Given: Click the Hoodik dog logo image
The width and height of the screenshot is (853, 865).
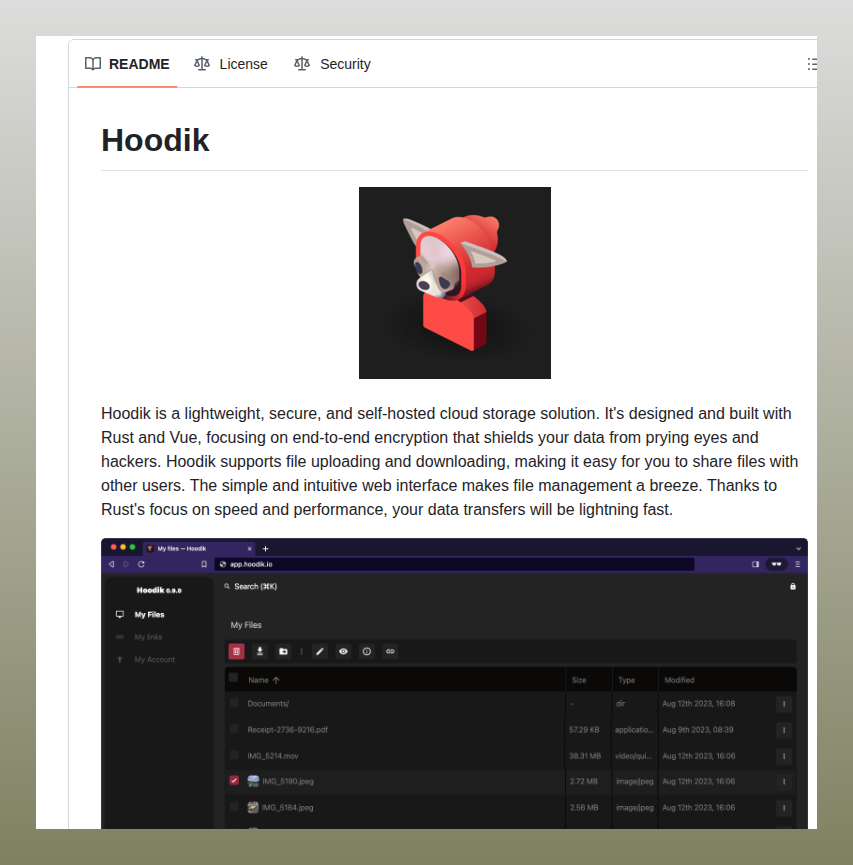Looking at the screenshot, I should point(455,283).
